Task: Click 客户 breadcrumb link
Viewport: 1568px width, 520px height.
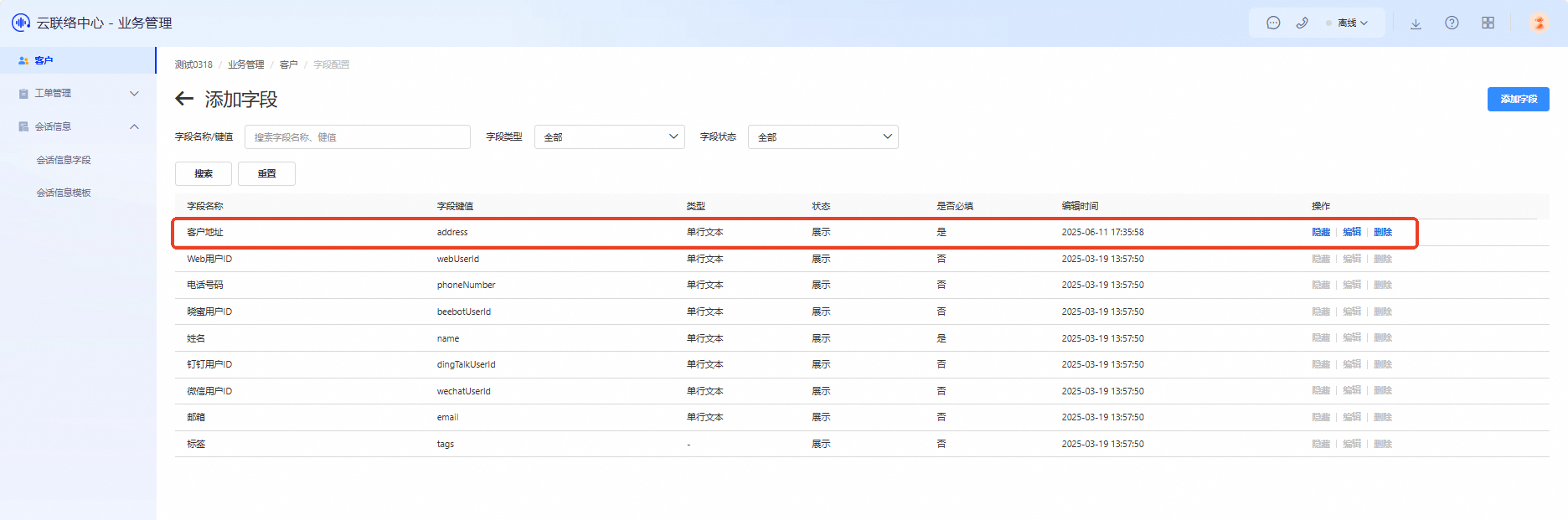Action: [x=288, y=64]
